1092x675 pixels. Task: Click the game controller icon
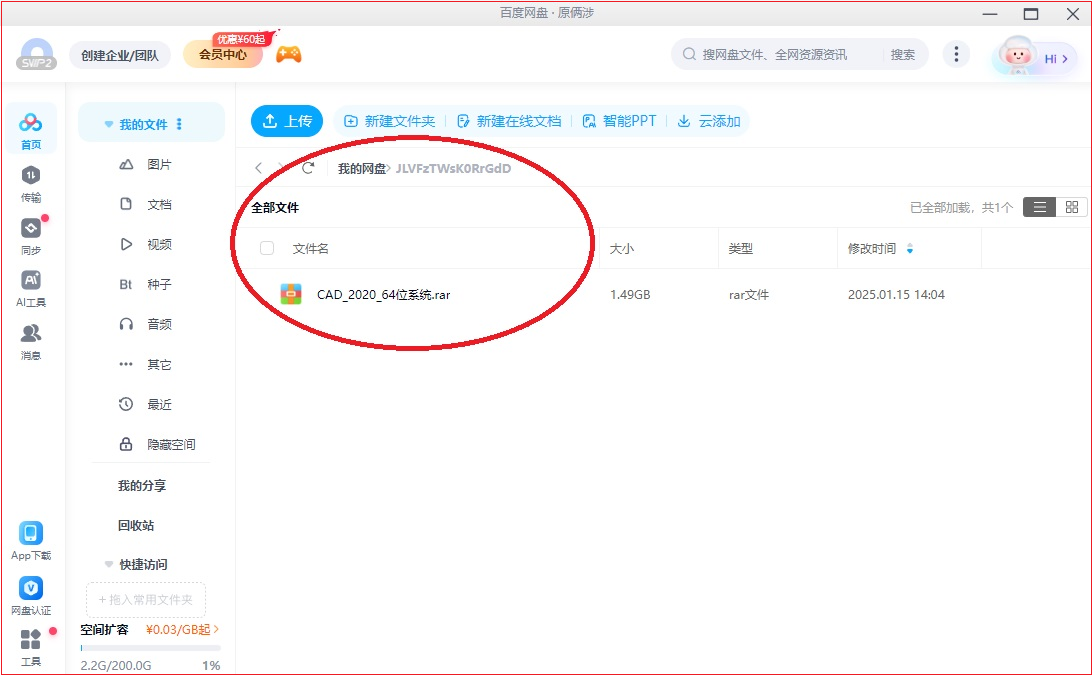coord(288,54)
